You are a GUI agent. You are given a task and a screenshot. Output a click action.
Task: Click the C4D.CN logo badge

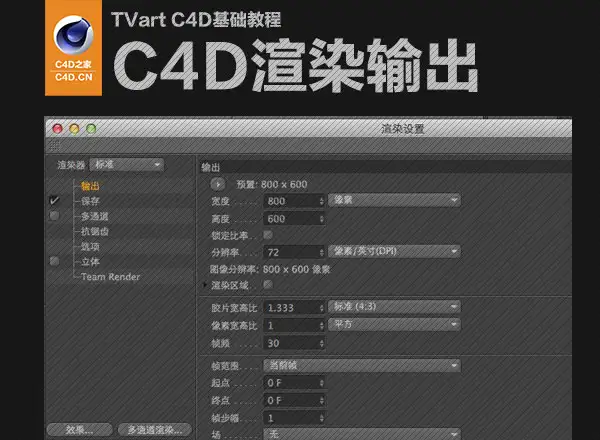73,48
